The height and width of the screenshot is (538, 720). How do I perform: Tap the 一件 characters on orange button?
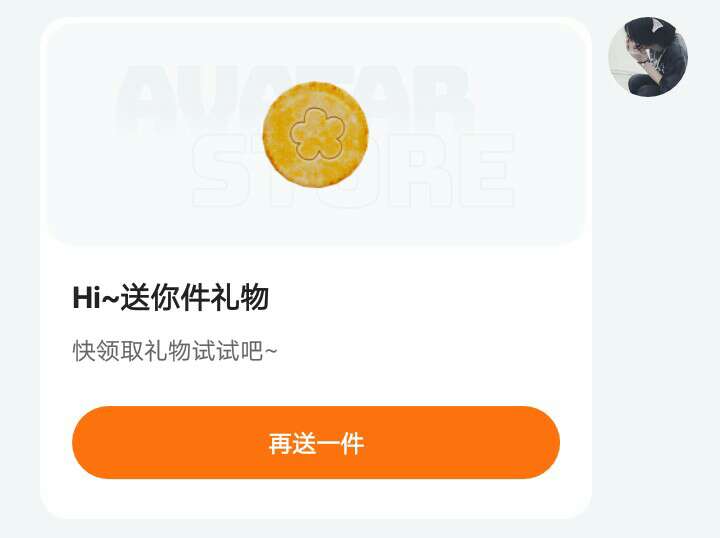(x=340, y=443)
